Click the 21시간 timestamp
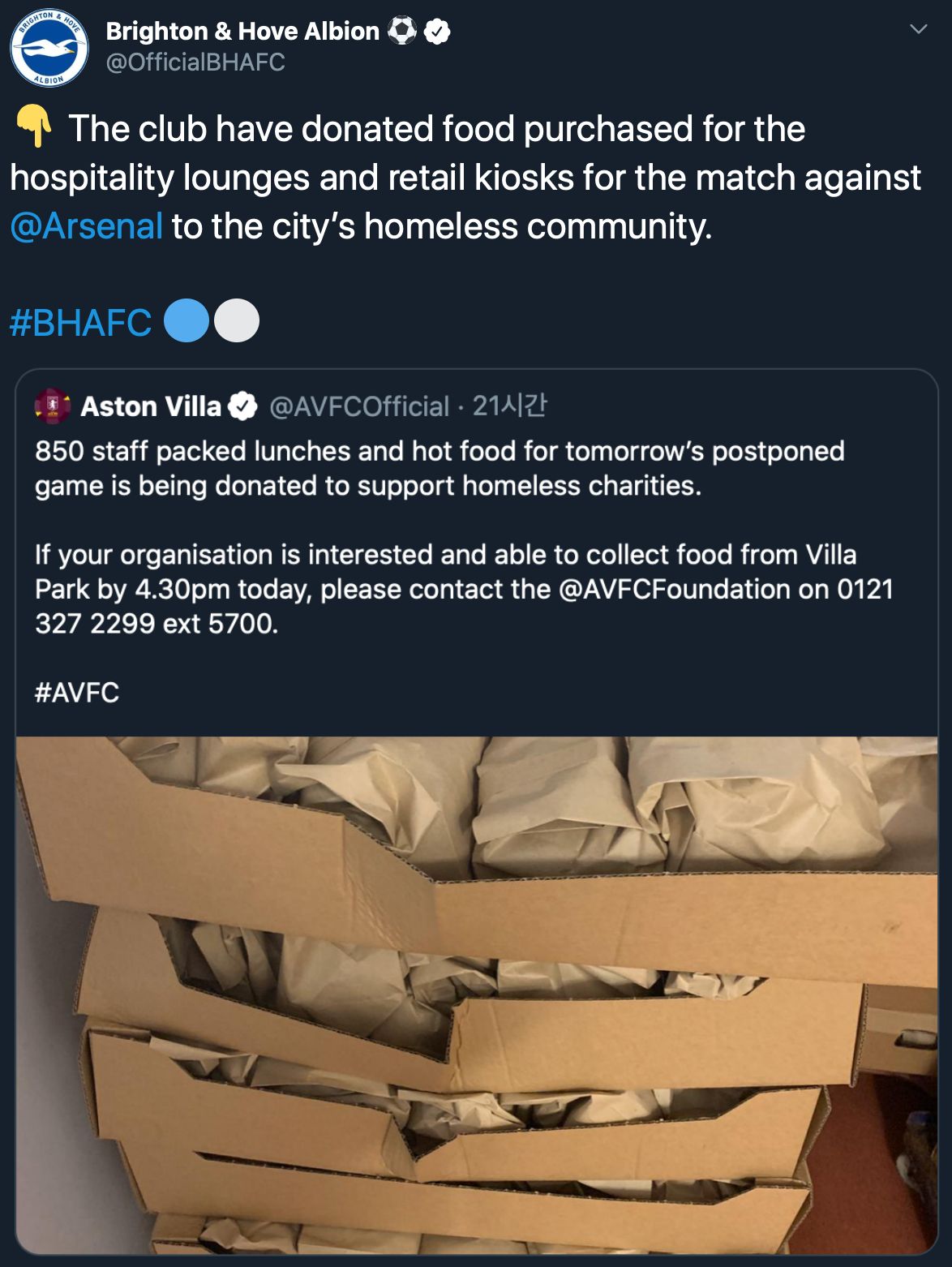 click(509, 406)
